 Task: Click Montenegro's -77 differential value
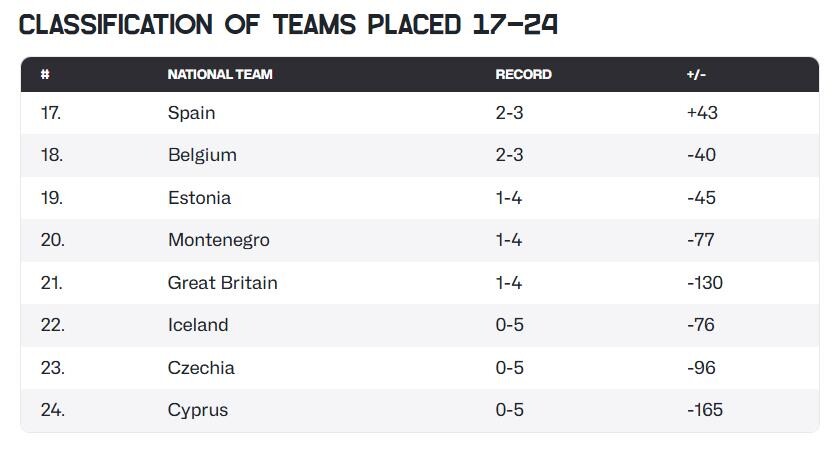pyautogui.click(x=701, y=240)
